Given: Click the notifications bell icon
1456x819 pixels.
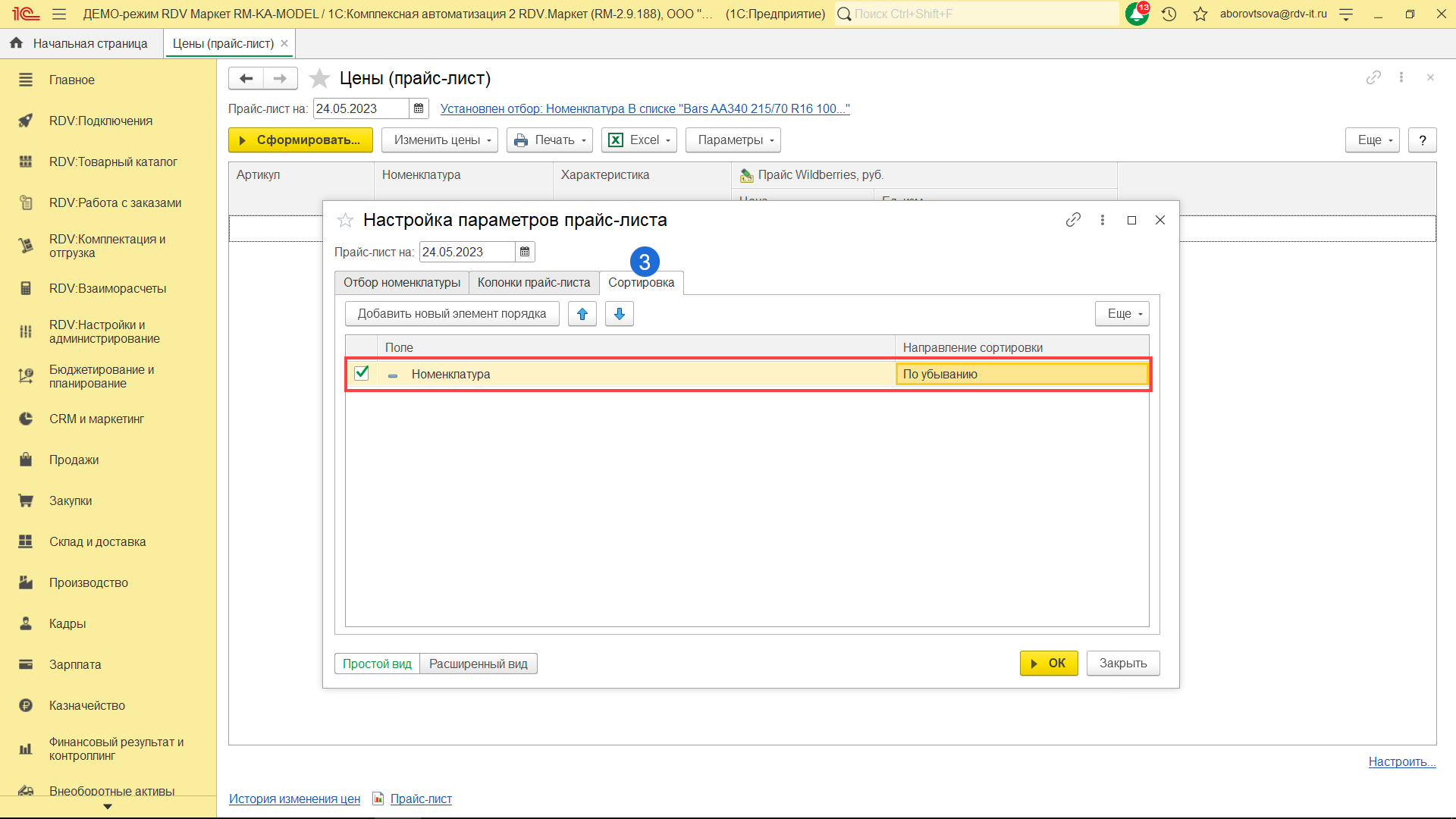Looking at the screenshot, I should 1136,14.
